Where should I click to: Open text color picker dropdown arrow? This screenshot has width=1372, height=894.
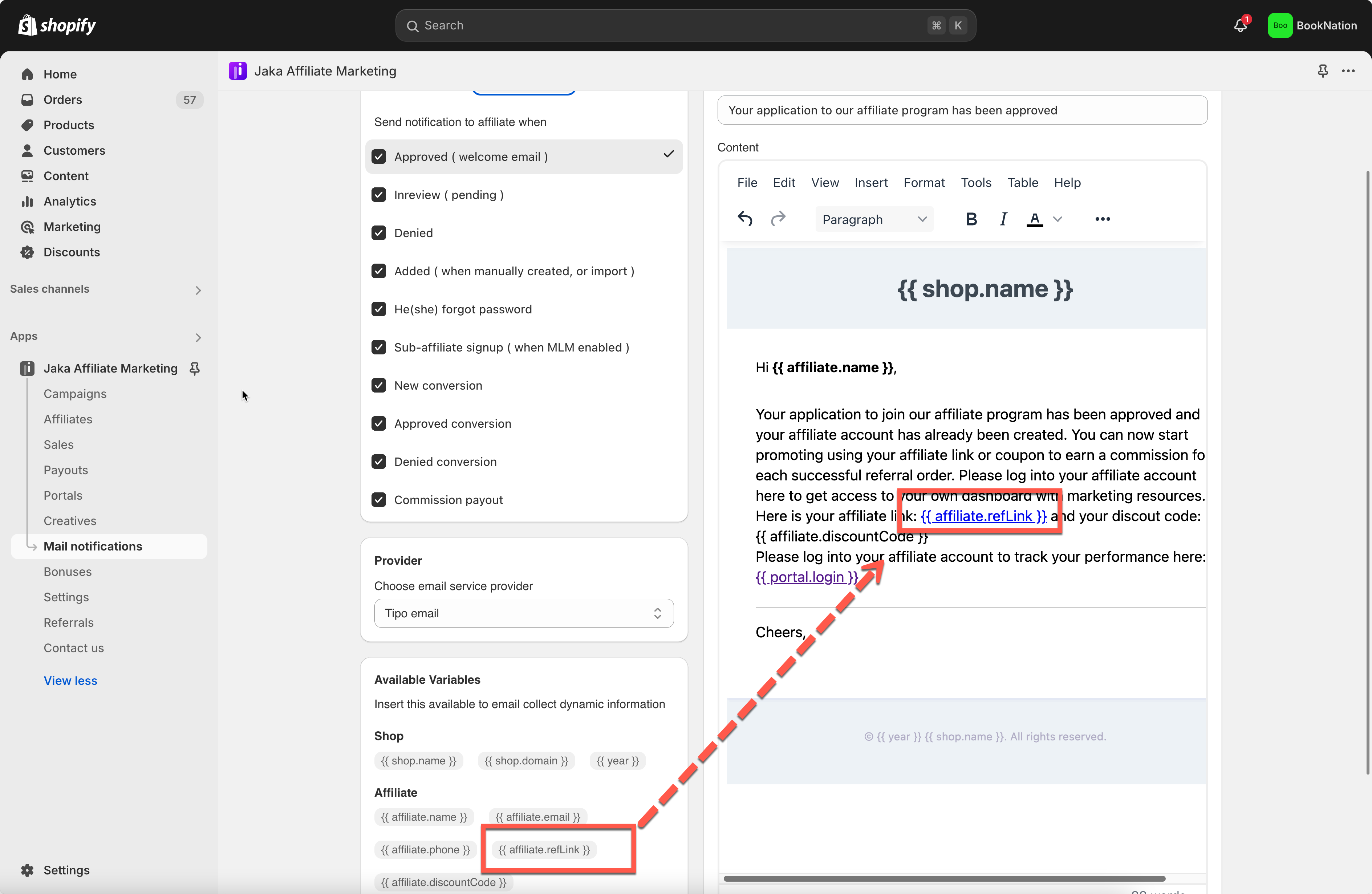pyautogui.click(x=1057, y=219)
